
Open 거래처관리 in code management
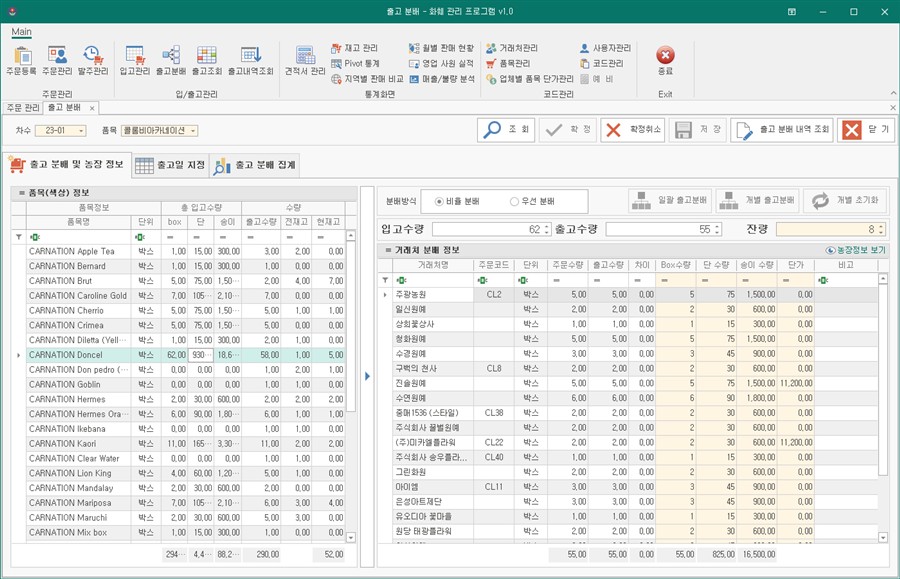512,48
